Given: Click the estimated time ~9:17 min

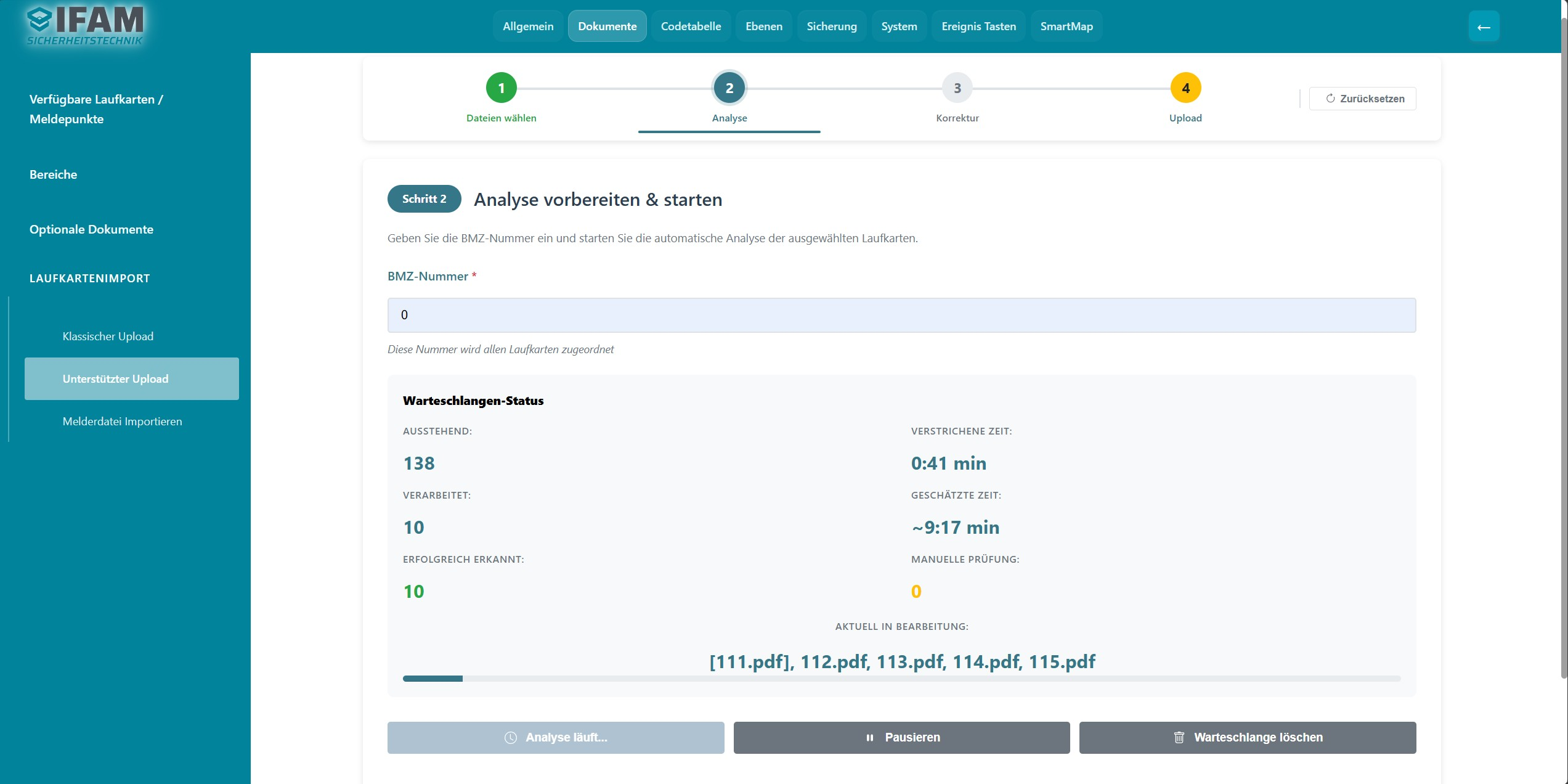Looking at the screenshot, I should (956, 528).
